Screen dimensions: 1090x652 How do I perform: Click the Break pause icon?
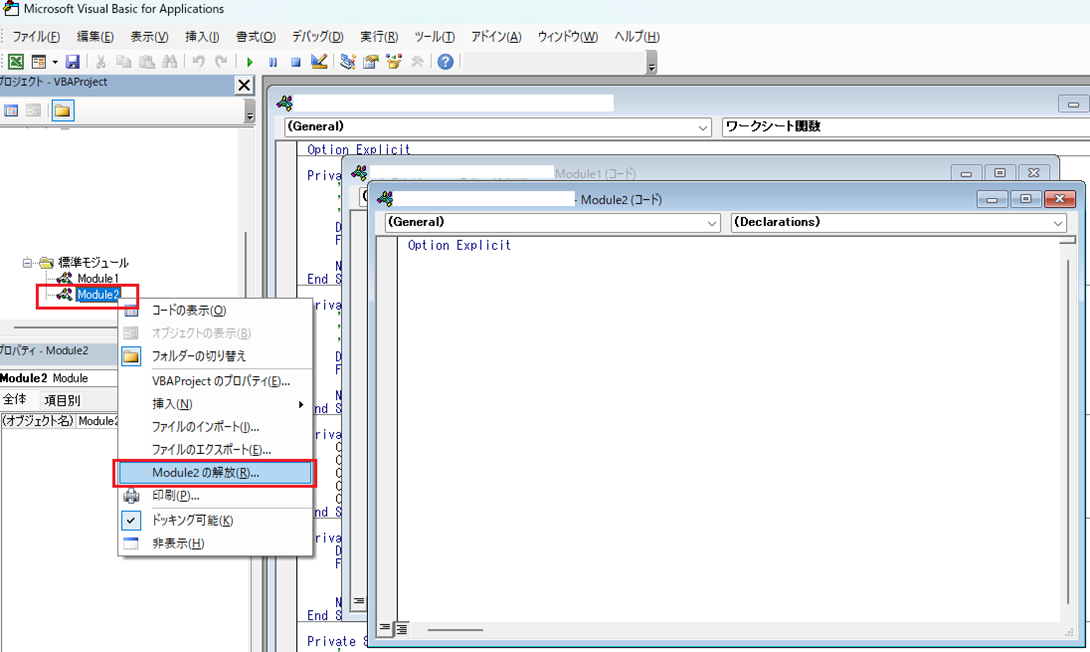click(272, 62)
